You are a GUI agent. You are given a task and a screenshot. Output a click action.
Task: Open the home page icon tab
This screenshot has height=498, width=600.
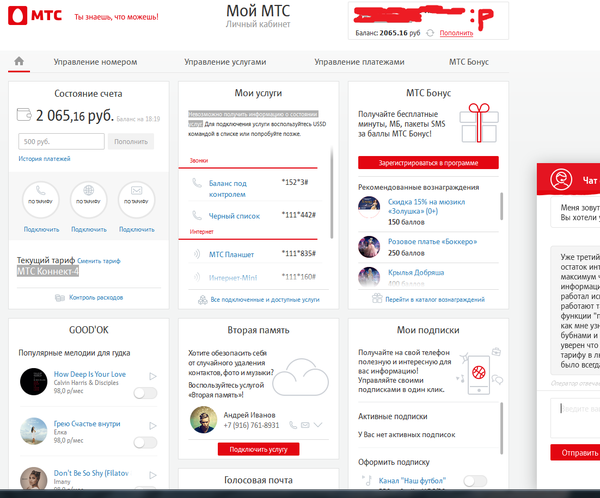pyautogui.click(x=18, y=61)
